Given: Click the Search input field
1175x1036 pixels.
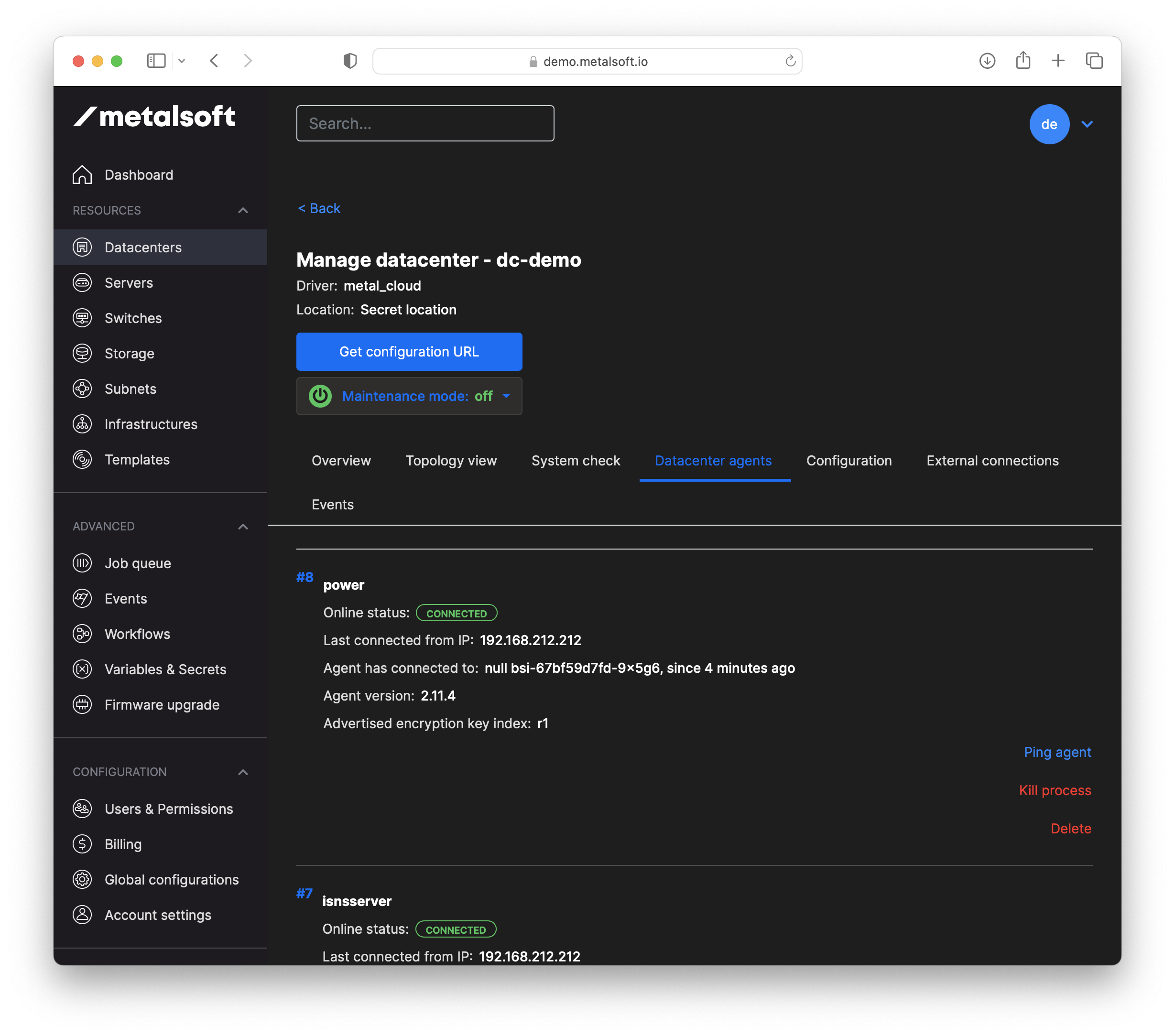Looking at the screenshot, I should (425, 123).
